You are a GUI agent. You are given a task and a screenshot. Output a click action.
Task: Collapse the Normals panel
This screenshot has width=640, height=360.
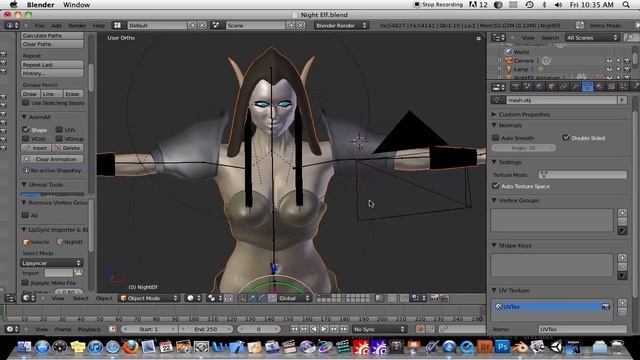[x=494, y=125]
